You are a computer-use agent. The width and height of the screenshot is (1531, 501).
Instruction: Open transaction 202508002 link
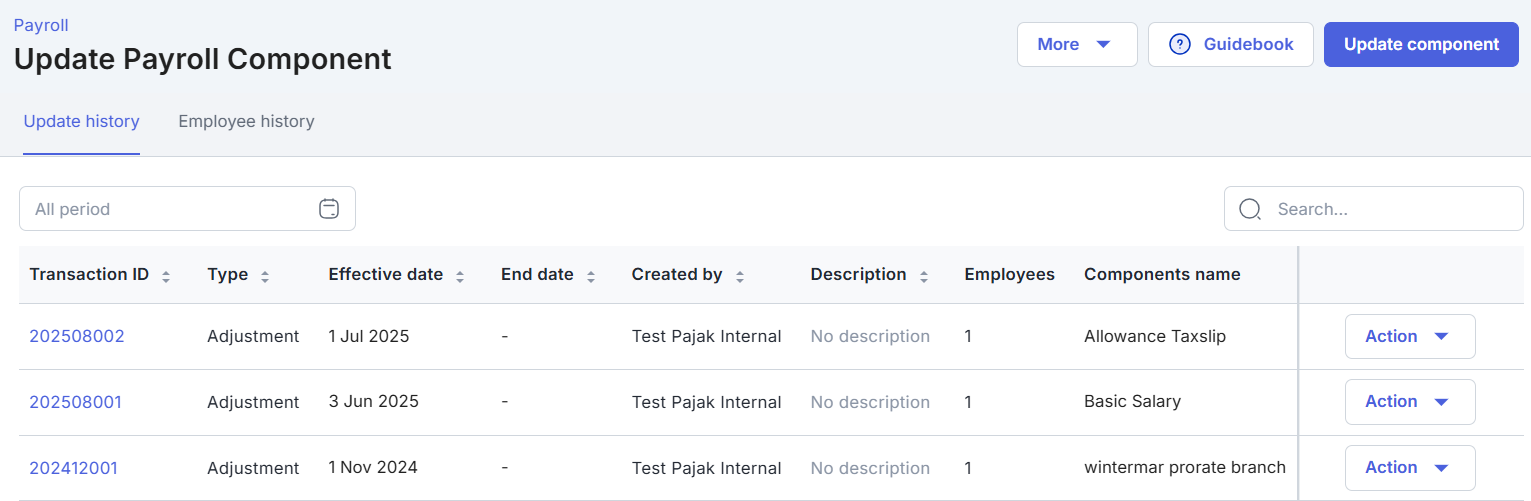click(x=77, y=337)
